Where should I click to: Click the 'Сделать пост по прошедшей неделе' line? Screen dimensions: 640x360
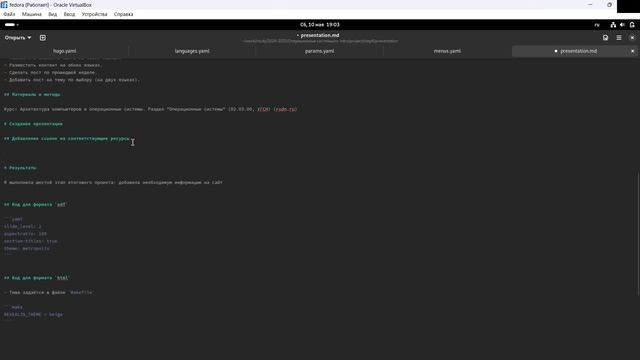tap(50, 72)
